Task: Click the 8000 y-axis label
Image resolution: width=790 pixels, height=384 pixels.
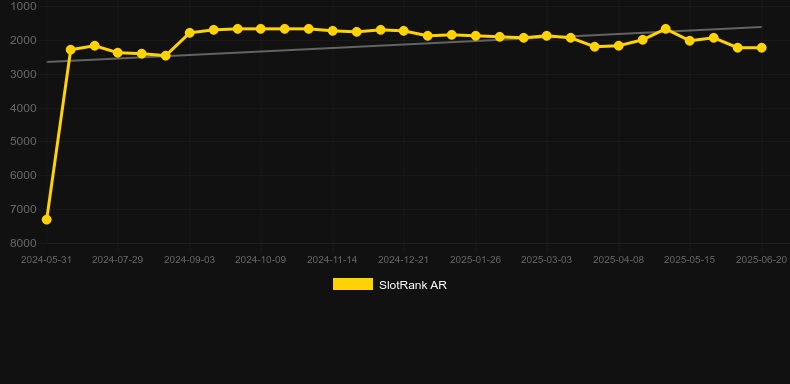Action: [x=24, y=243]
